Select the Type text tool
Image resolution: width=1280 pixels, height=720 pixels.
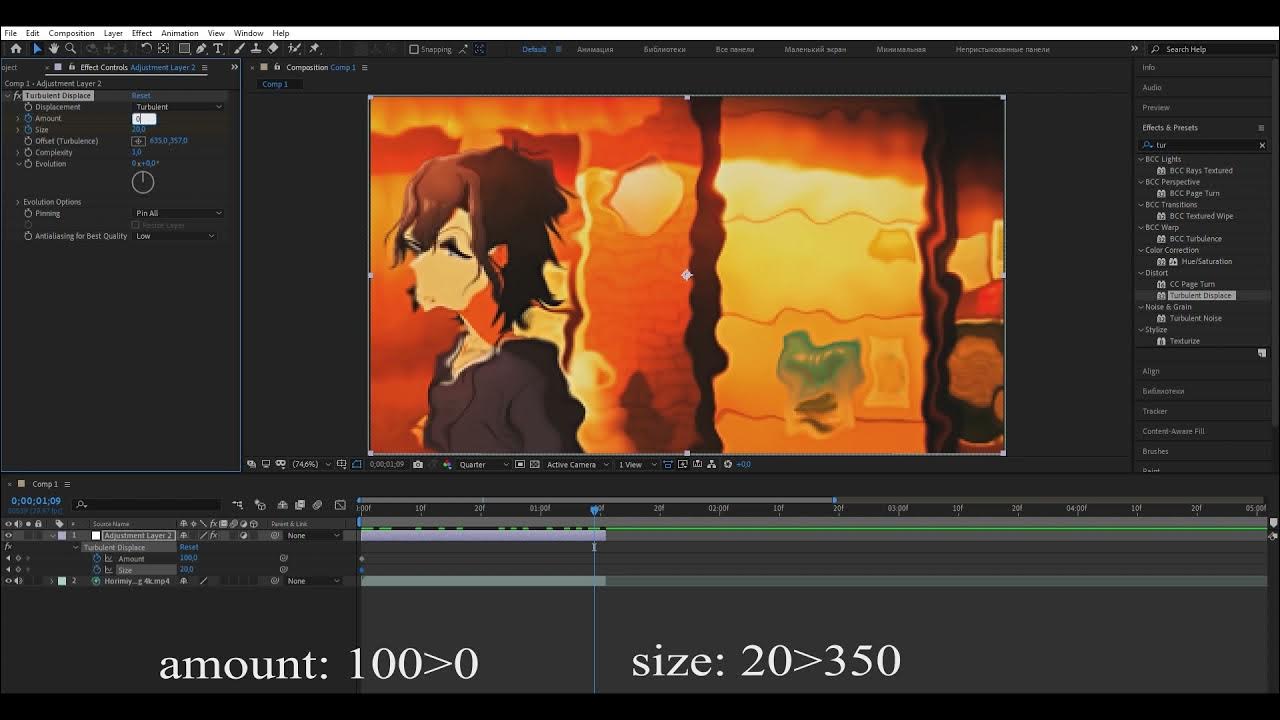coord(218,48)
